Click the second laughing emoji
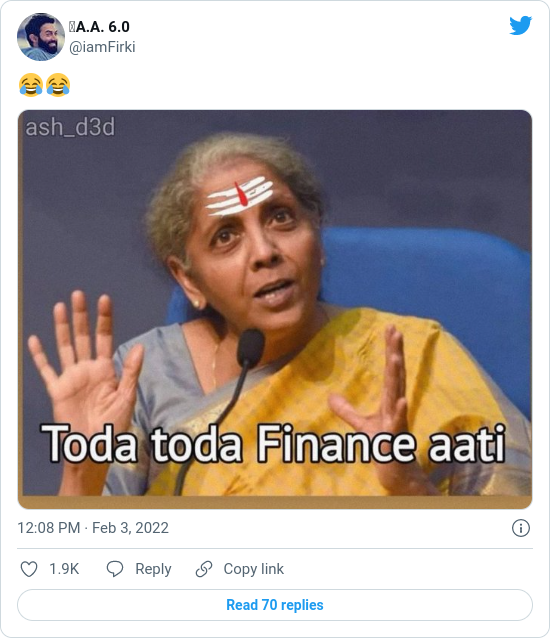This screenshot has width=550, height=638. coord(58,85)
